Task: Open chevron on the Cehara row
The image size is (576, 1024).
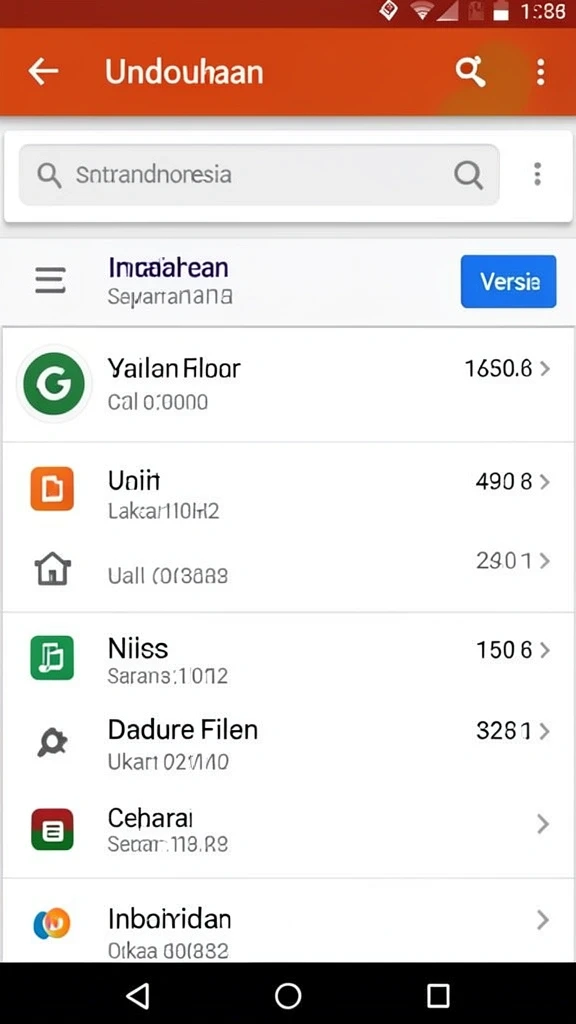Action: [x=542, y=824]
